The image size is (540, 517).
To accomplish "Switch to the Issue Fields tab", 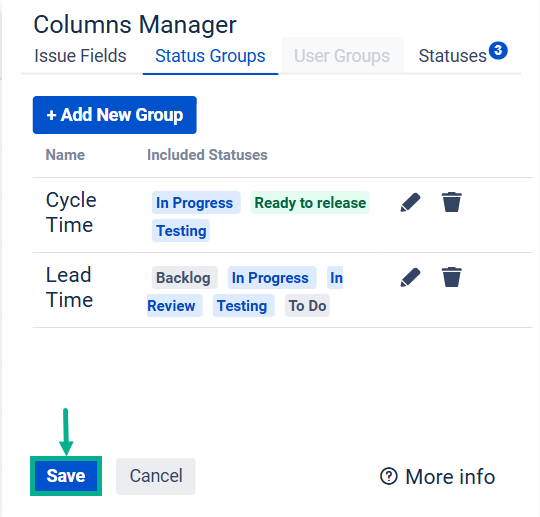I will (80, 56).
